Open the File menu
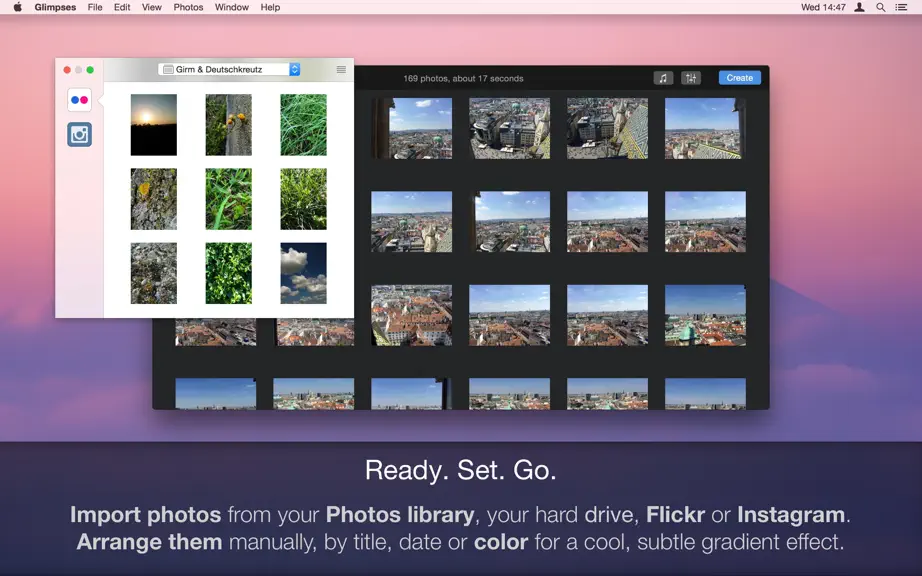922x576 pixels. (x=95, y=7)
